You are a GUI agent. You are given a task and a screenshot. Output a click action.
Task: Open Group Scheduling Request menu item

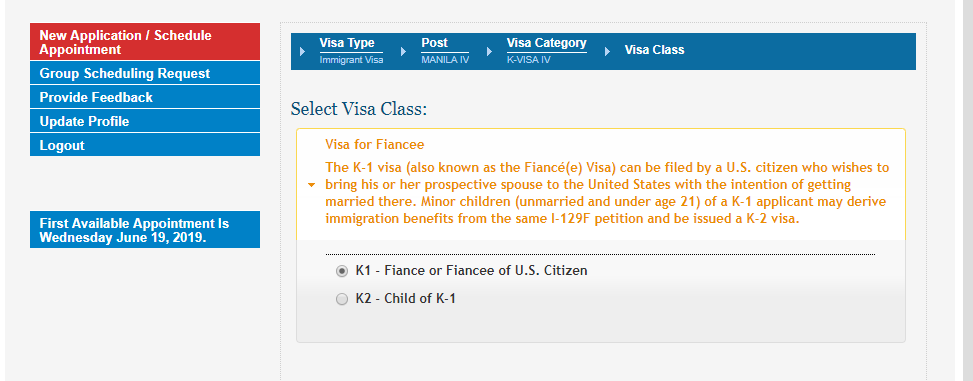coord(145,73)
